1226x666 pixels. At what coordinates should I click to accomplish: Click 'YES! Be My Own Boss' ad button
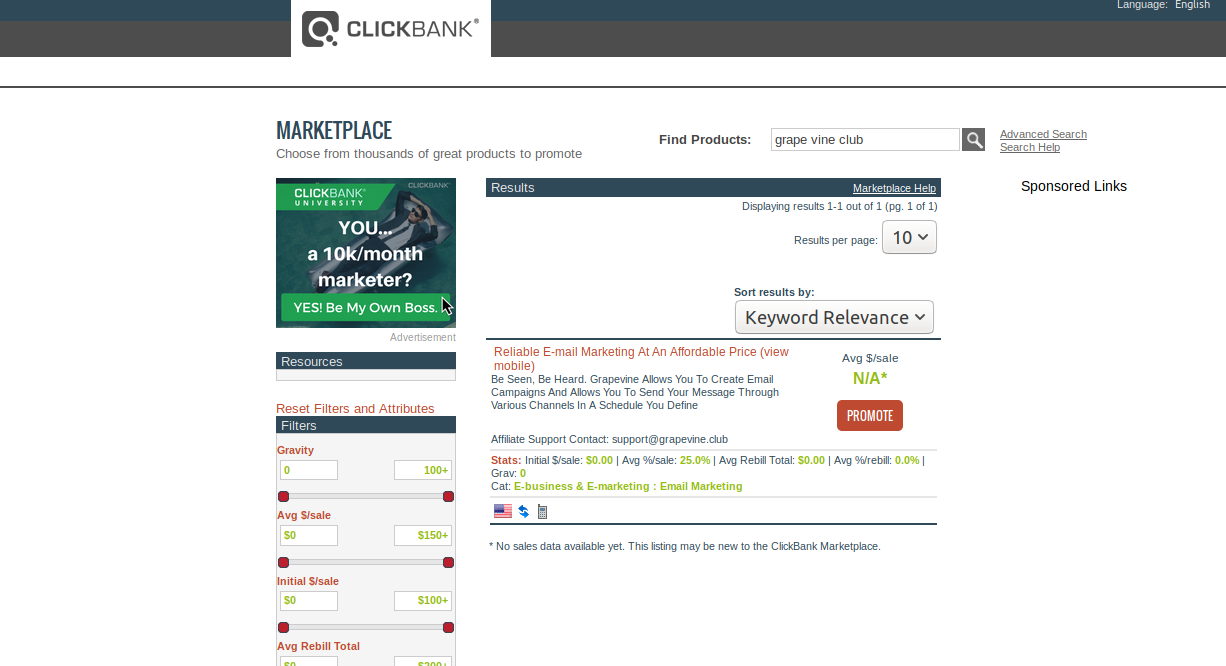pos(365,307)
